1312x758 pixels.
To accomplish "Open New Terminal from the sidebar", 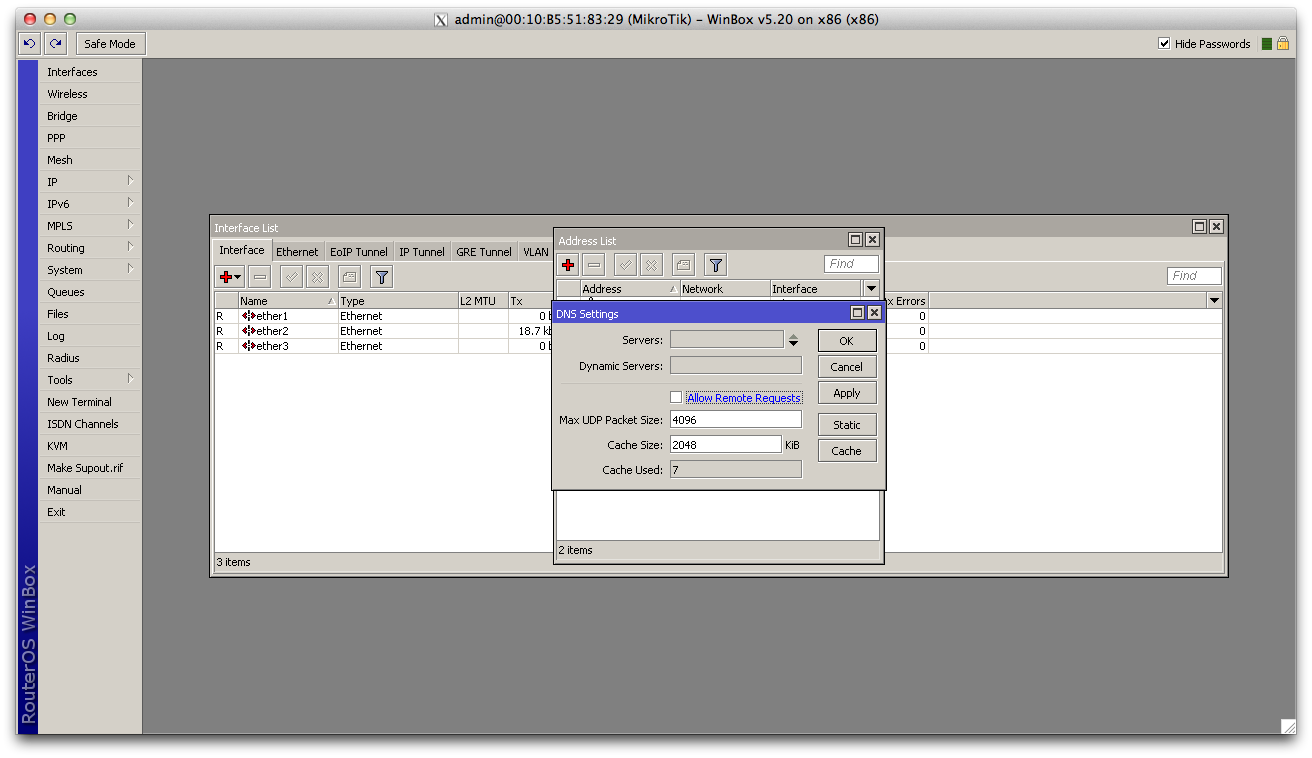I will 79,402.
